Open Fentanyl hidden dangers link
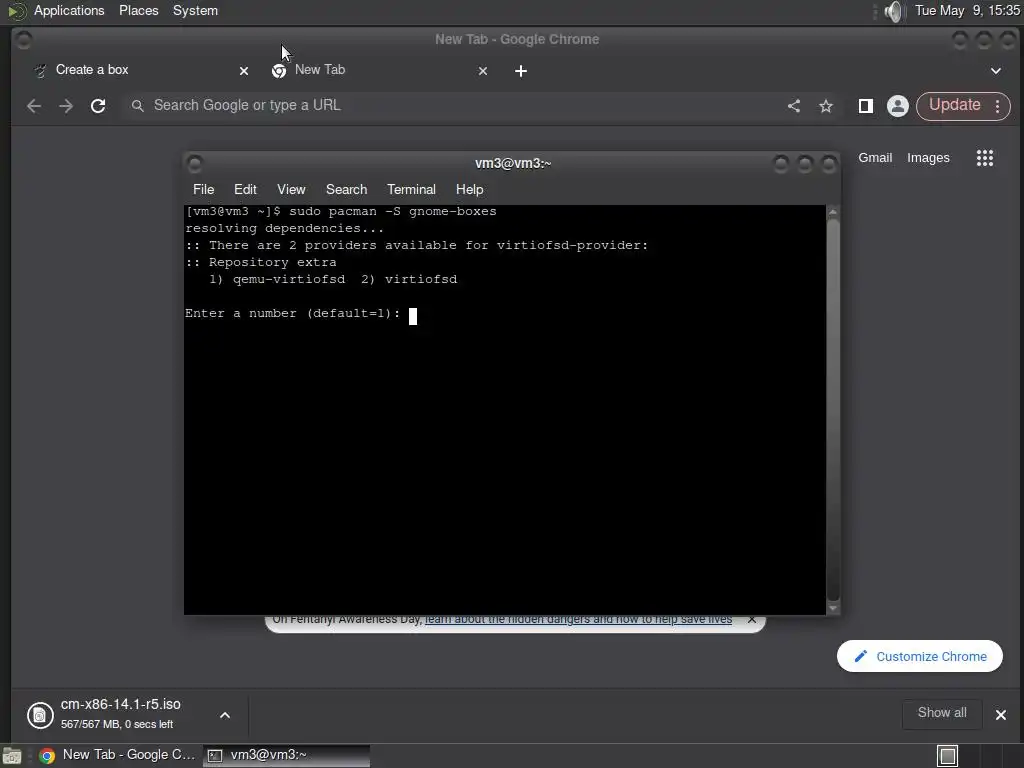Screen dimensions: 1024x768 pos(578,619)
